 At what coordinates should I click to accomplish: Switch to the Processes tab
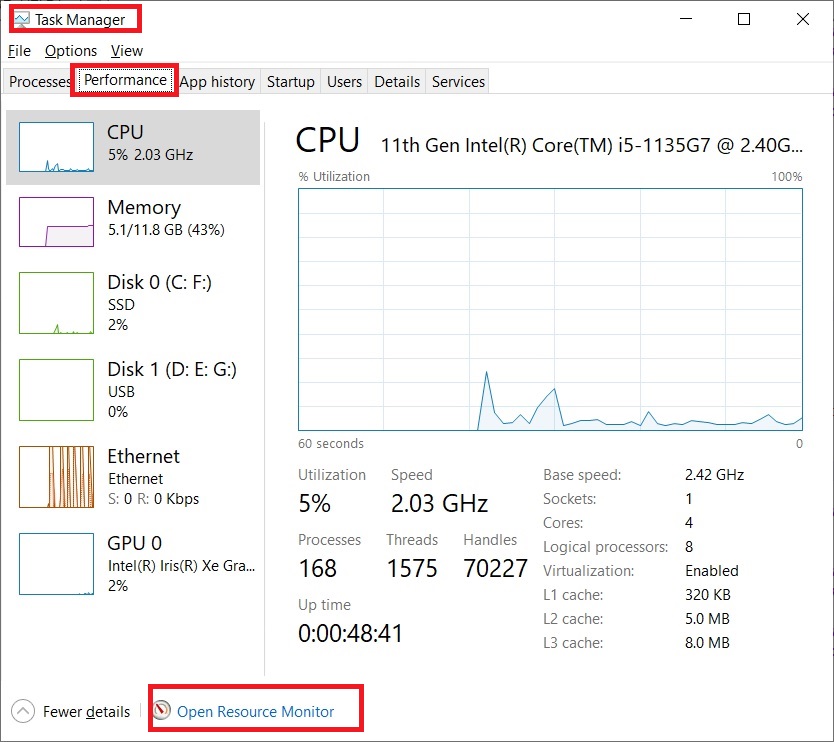coord(40,82)
